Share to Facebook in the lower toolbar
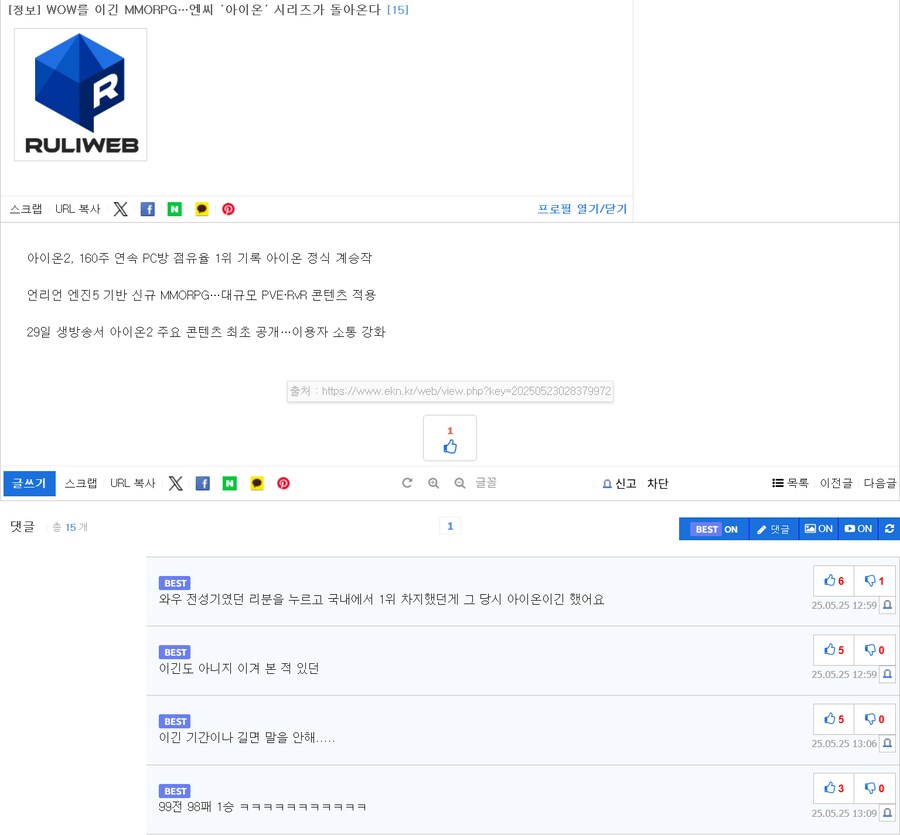Viewport: 900px width, 835px height. point(203,483)
